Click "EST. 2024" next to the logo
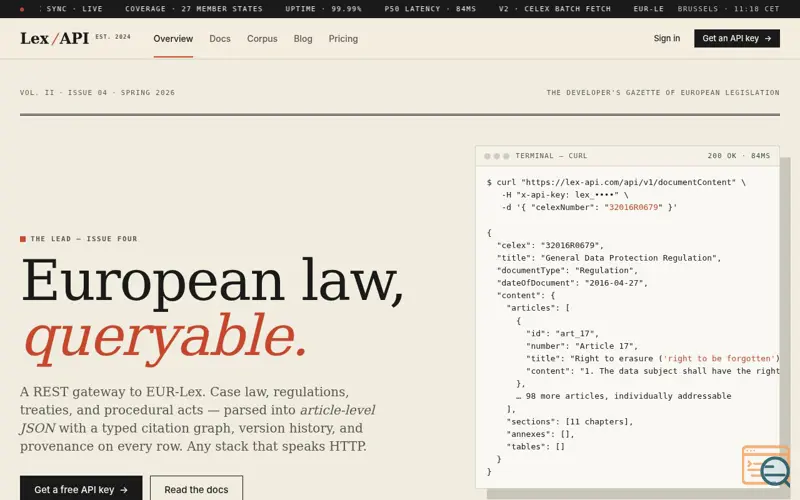Screen dimensions: 800x500 [113, 37]
